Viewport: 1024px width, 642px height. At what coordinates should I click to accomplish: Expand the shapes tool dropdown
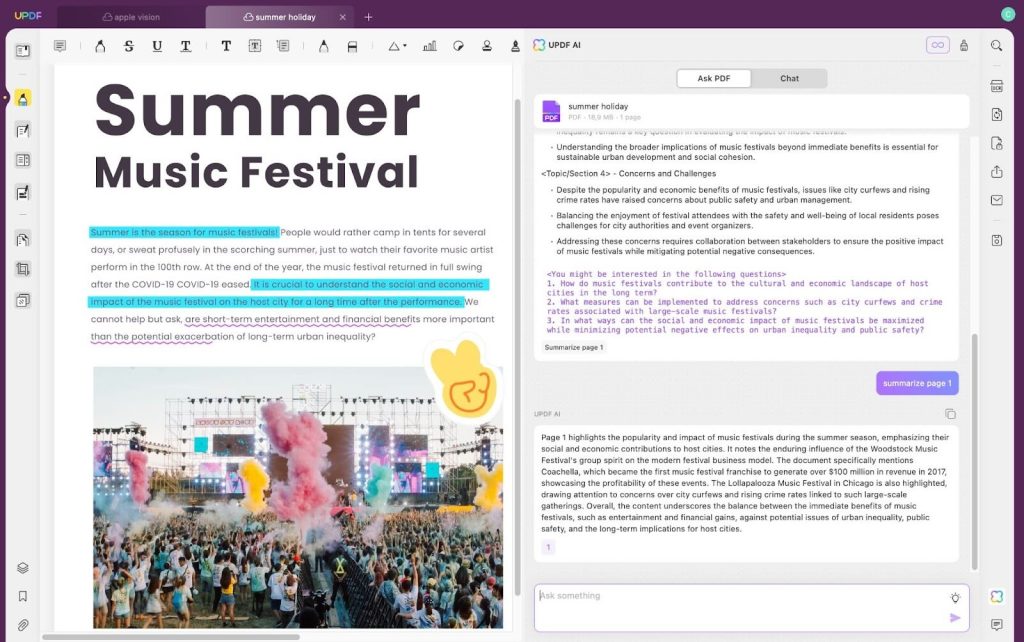(x=397, y=46)
